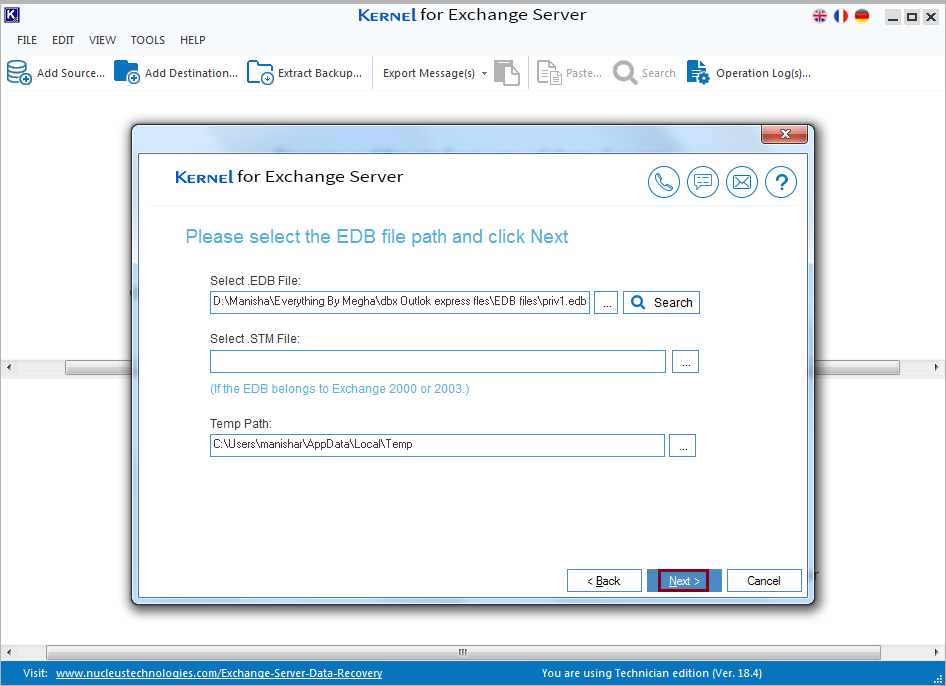
Task: Click the Add Source toolbar icon
Action: (x=19, y=72)
